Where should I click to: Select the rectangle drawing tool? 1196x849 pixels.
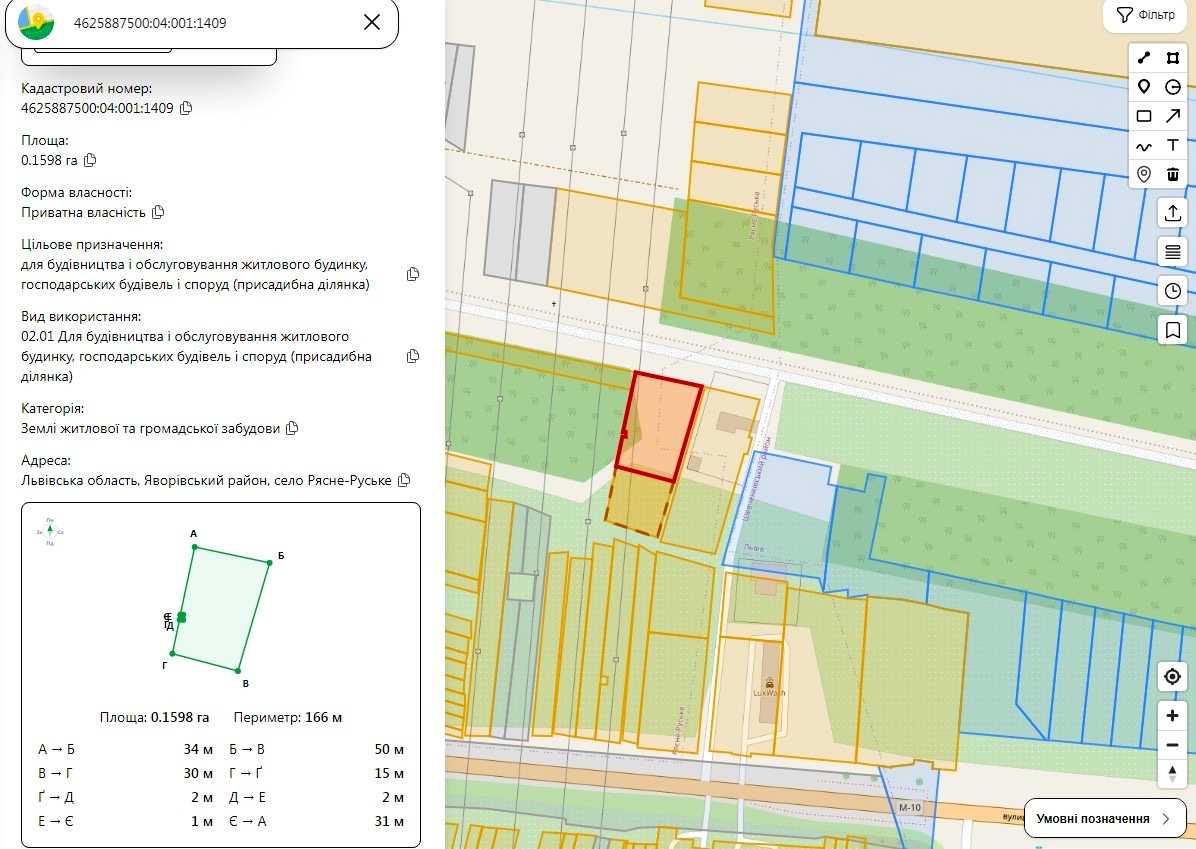coord(1143,116)
